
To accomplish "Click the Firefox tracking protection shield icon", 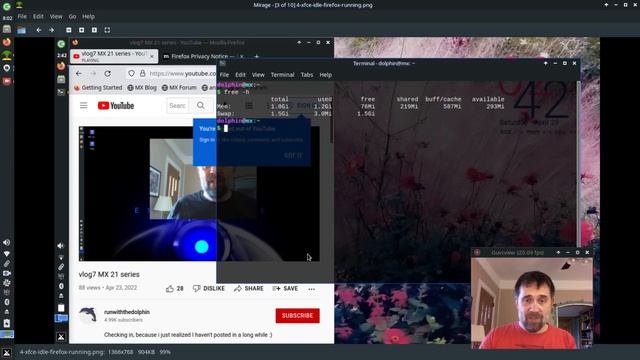I will pyautogui.click(x=131, y=73).
